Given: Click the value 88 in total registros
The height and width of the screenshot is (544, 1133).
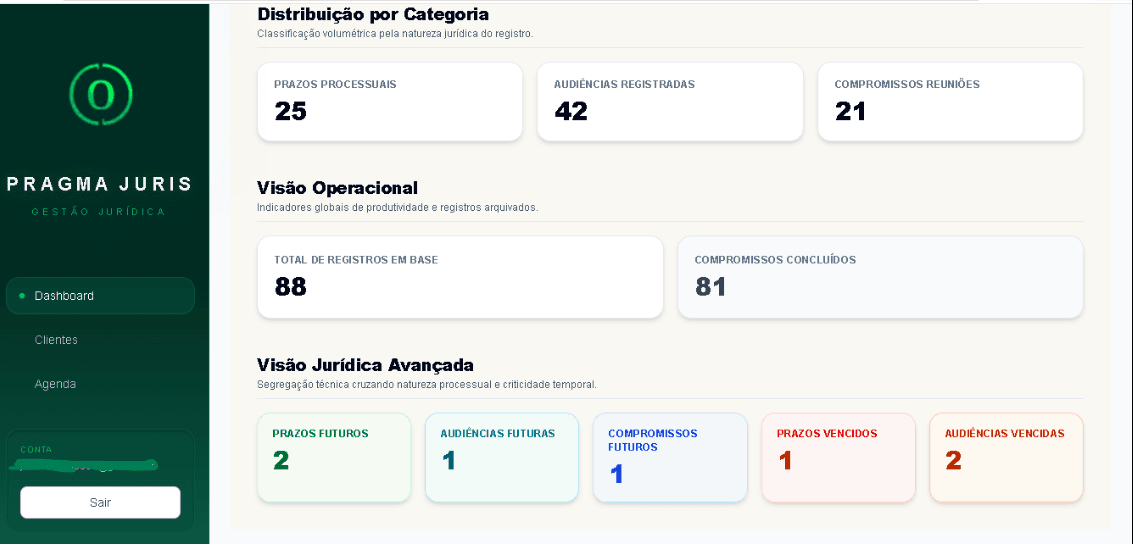Looking at the screenshot, I should coord(290,287).
